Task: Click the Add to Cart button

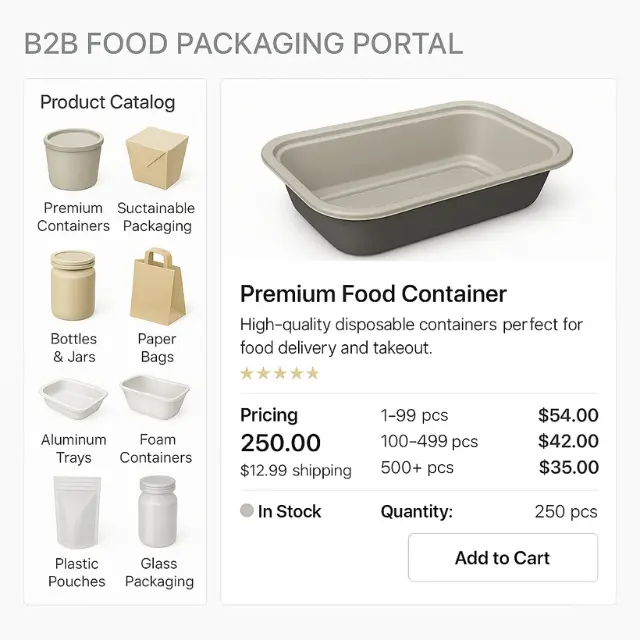Action: click(502, 558)
